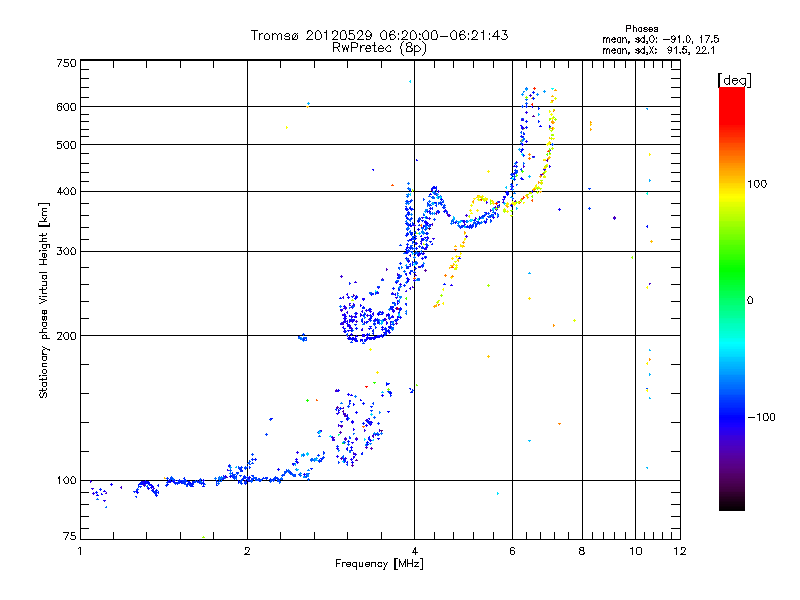
Task: Click the 8 tick on the frequency axis
Action: tap(581, 552)
